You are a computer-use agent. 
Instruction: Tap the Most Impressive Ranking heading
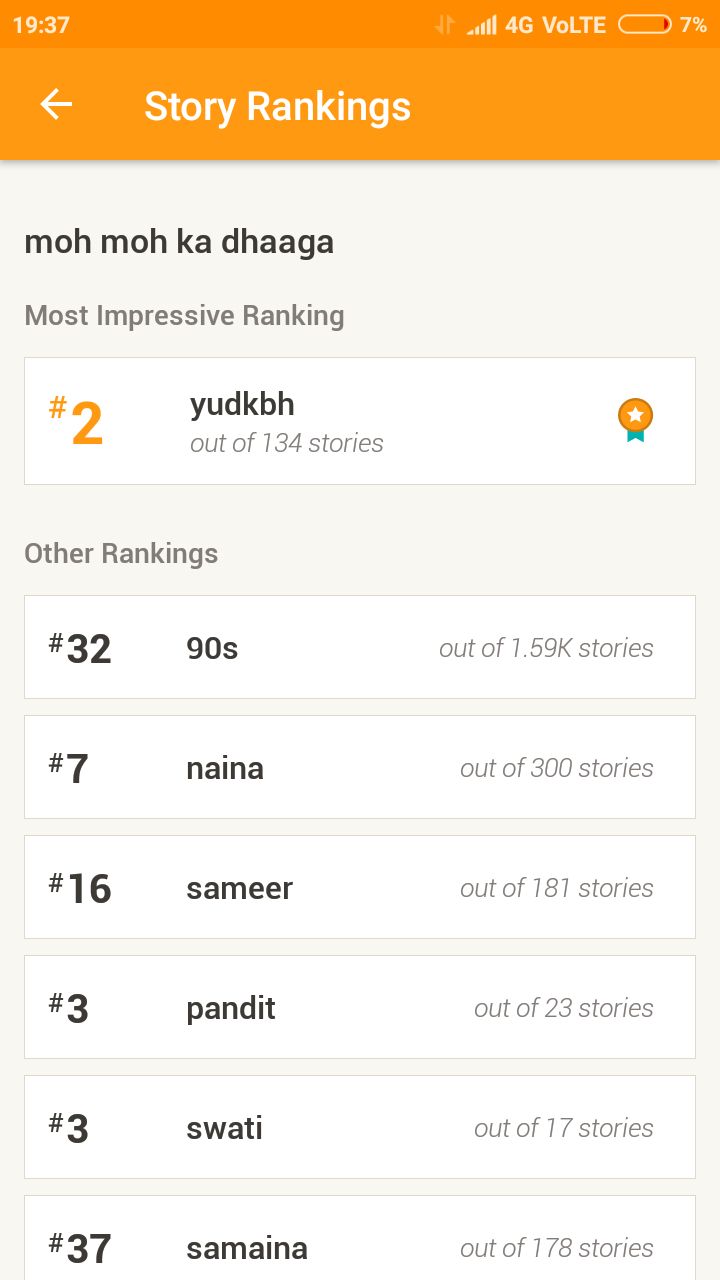184,316
